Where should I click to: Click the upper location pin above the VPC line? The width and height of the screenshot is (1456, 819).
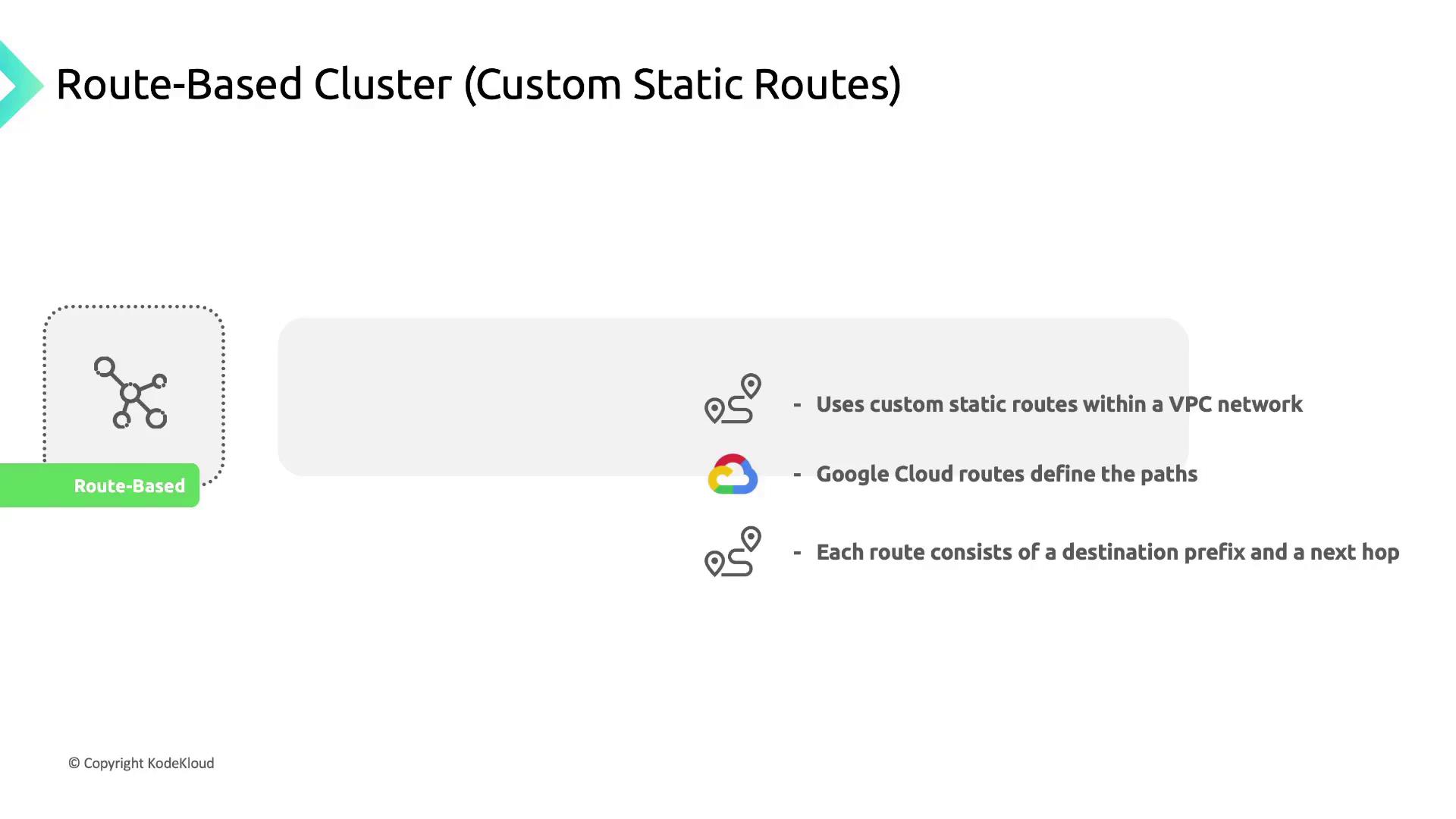(751, 385)
